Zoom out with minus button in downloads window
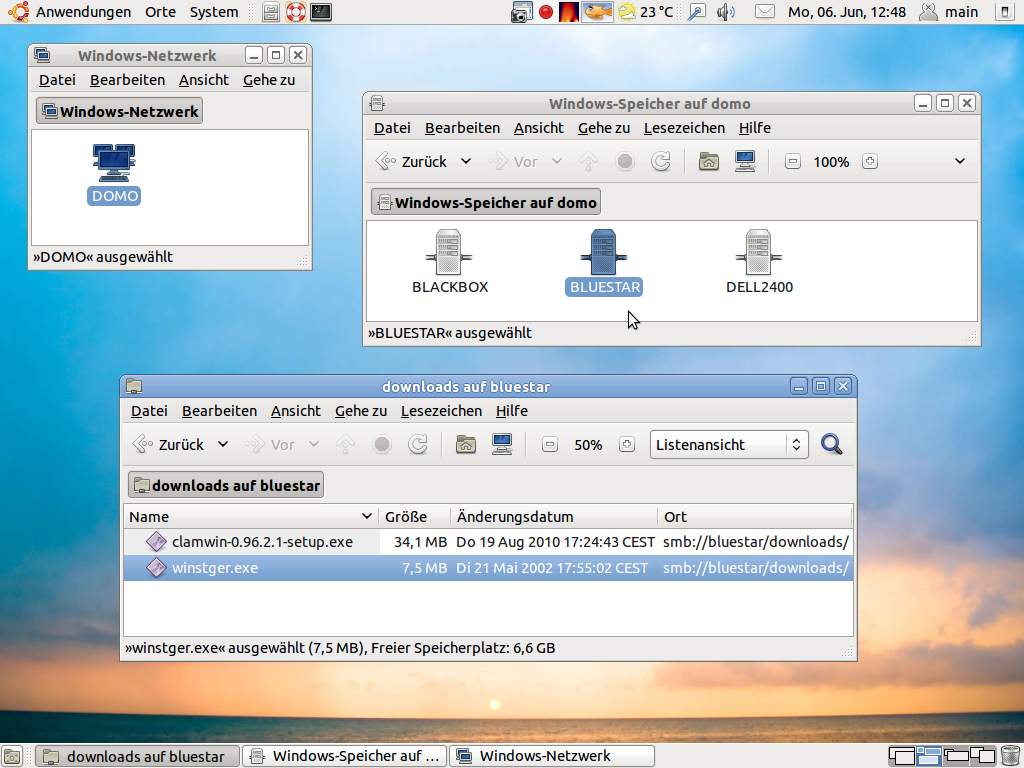This screenshot has width=1024, height=768. (x=549, y=445)
